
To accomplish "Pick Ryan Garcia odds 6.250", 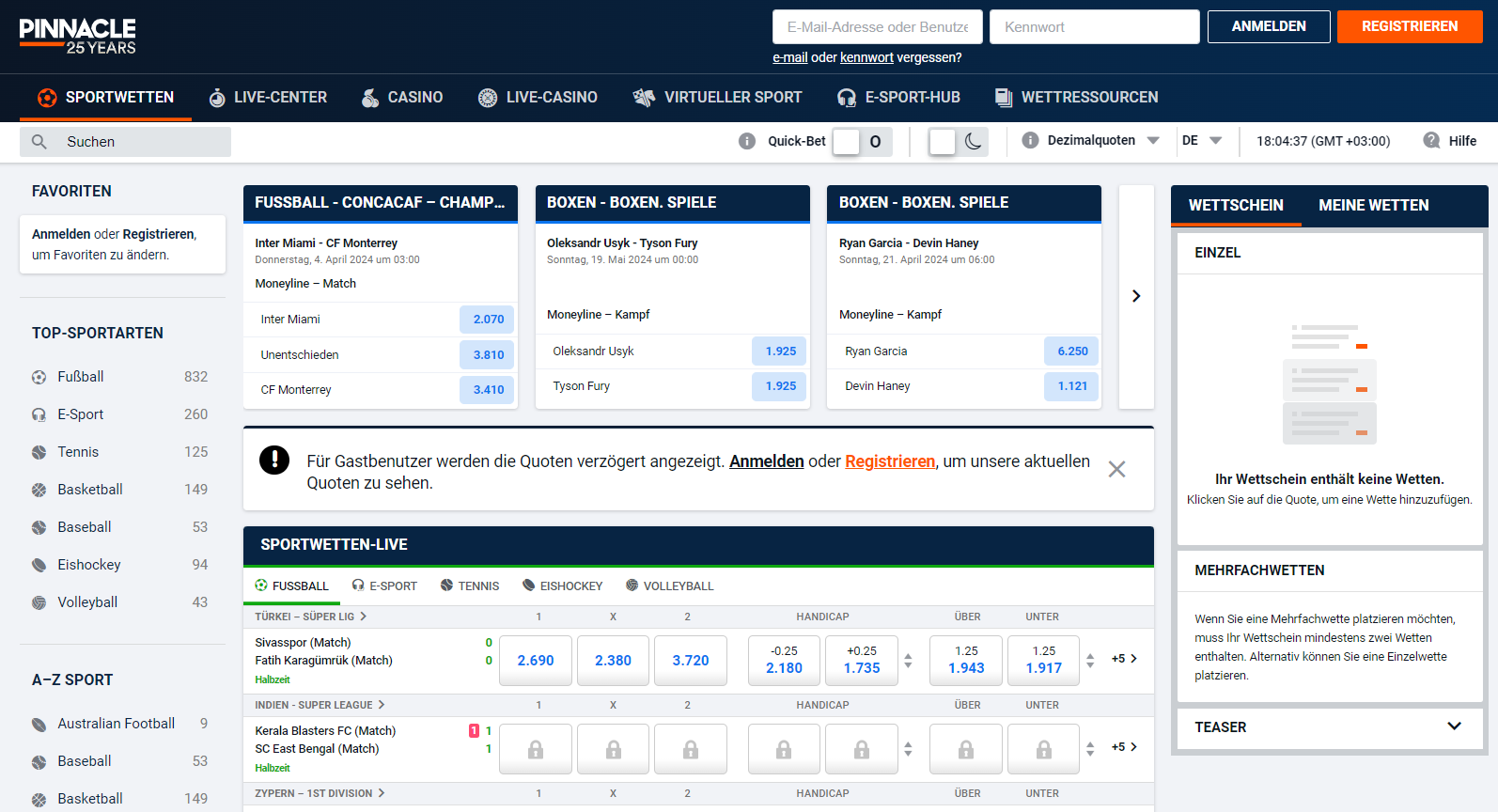I will pos(1071,351).
